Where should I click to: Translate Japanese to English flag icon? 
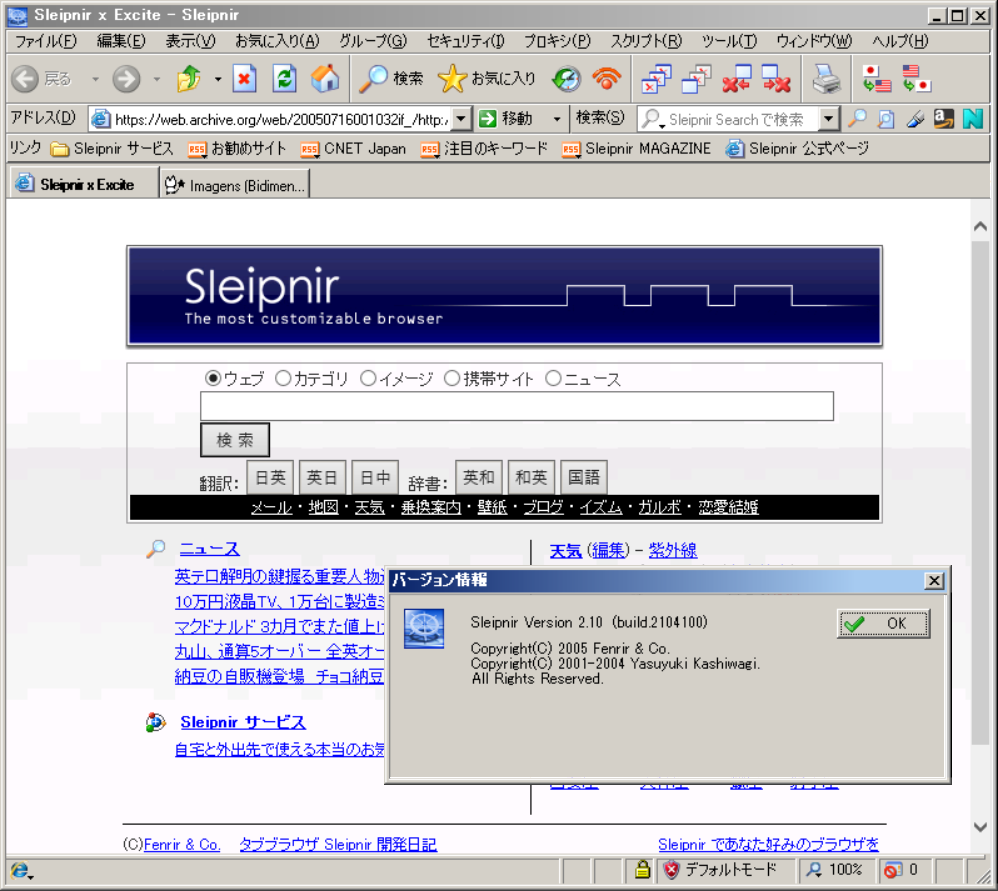coord(876,79)
